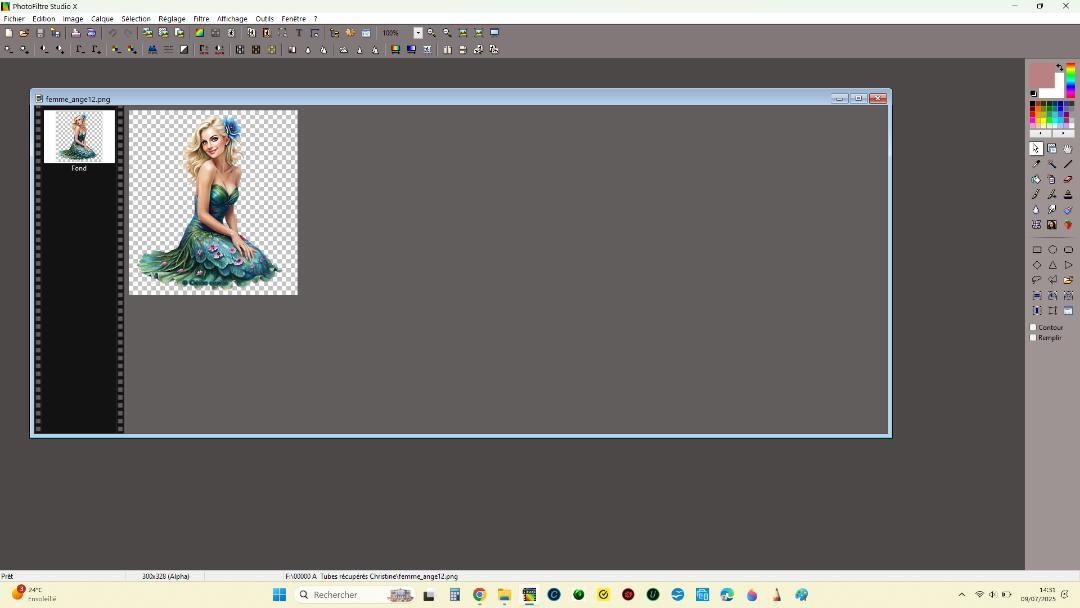
Task: Enable the Remplir checkbox
Action: tap(1033, 338)
